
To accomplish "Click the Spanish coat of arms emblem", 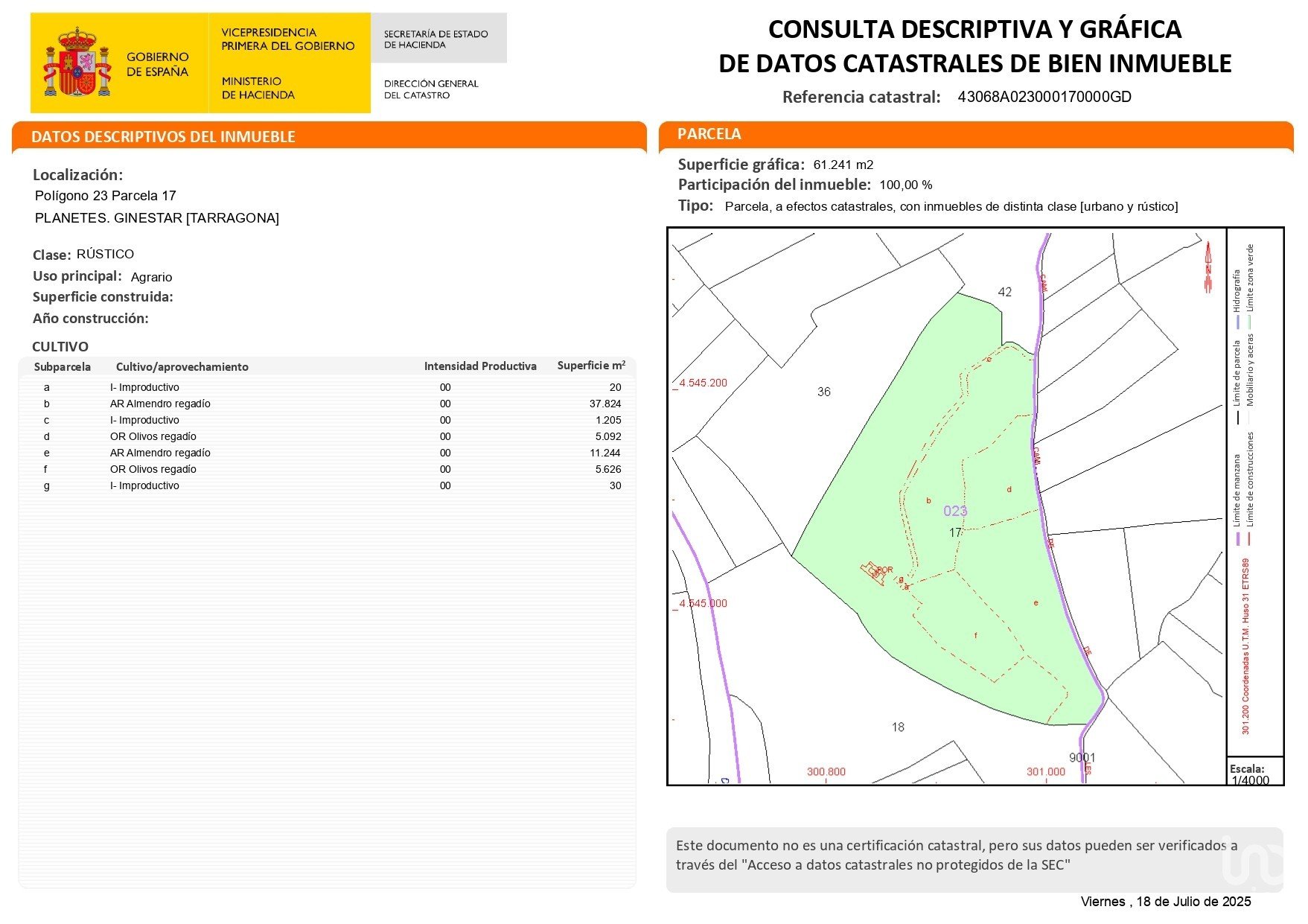I will 77,64.
